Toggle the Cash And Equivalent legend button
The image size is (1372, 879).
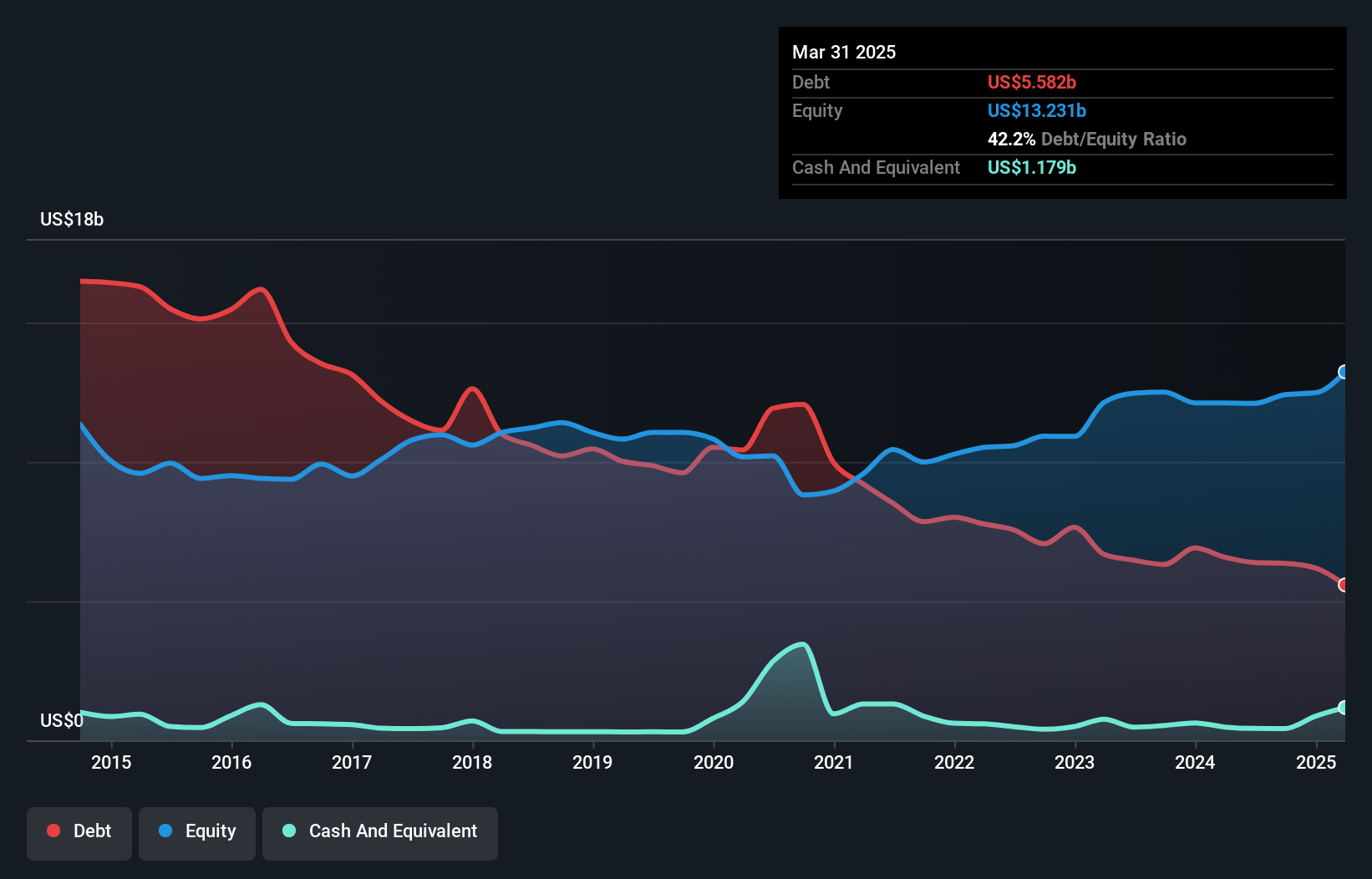380,833
